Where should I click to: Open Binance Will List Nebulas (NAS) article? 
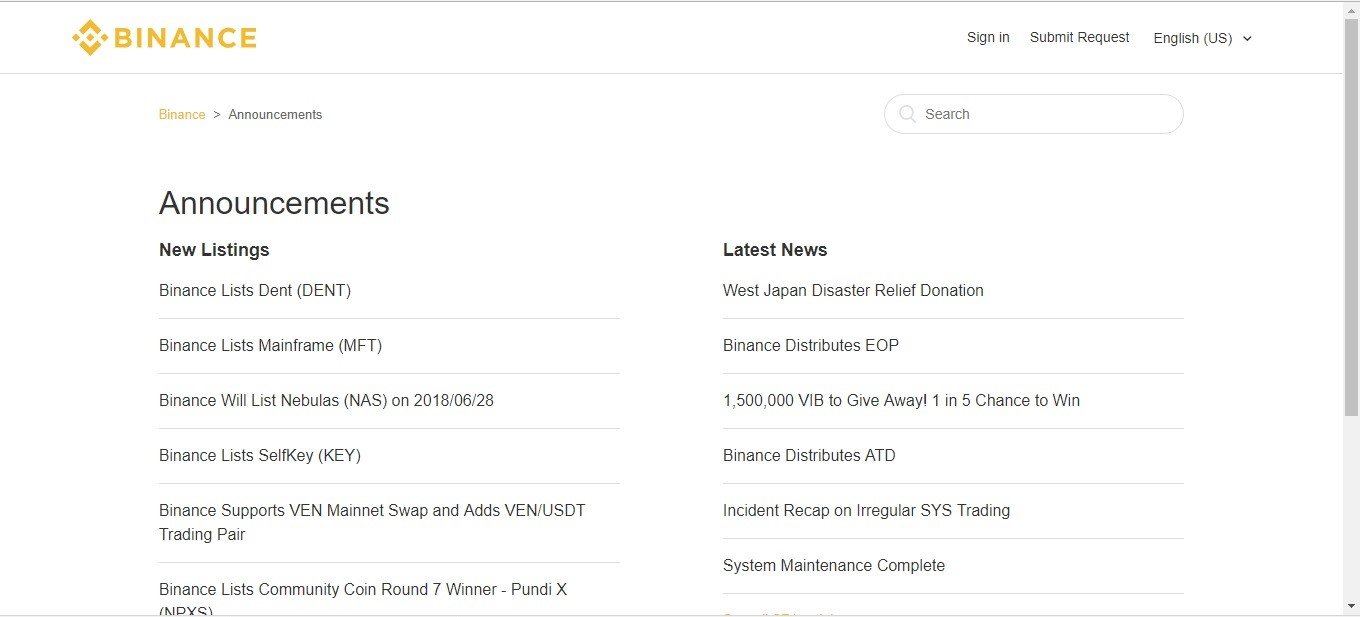coord(326,400)
